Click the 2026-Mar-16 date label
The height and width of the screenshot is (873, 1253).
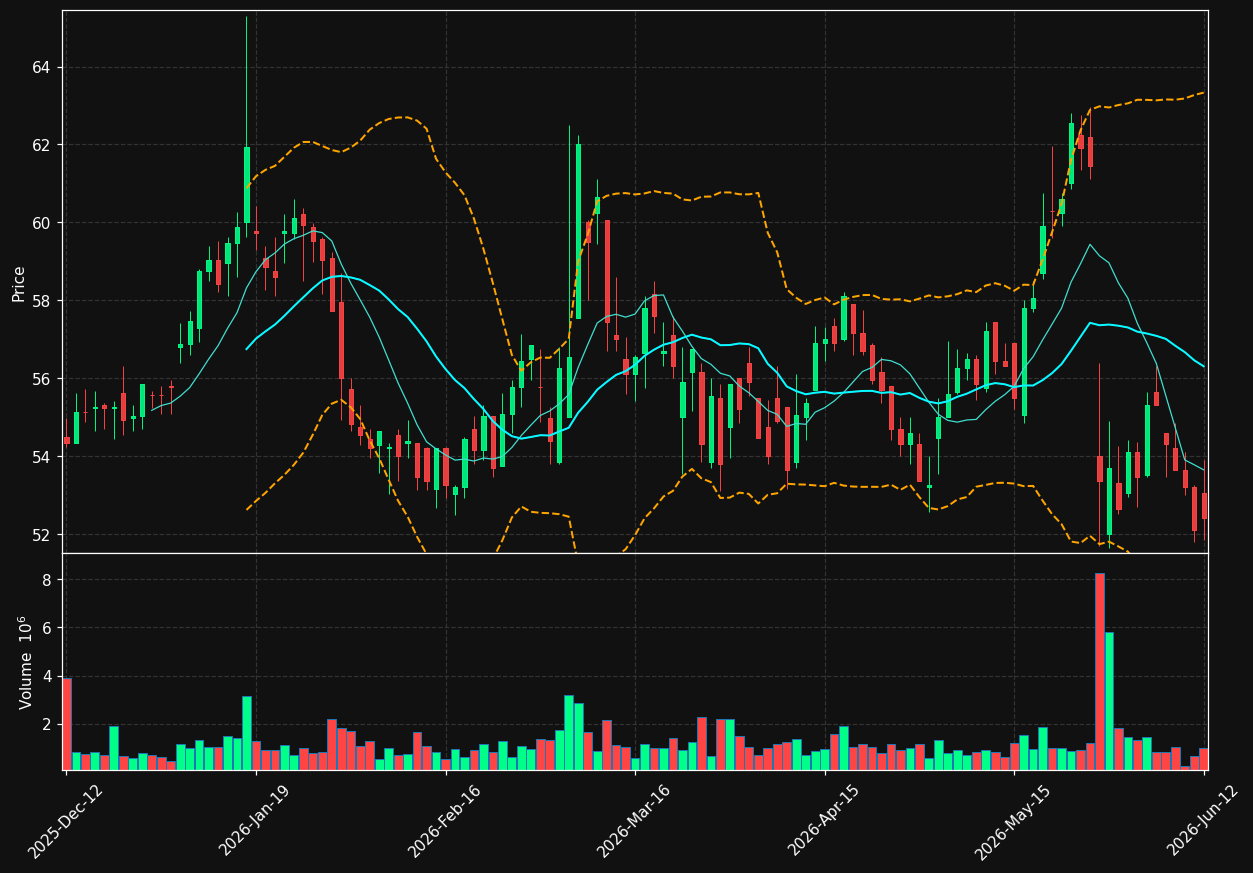pos(635,821)
